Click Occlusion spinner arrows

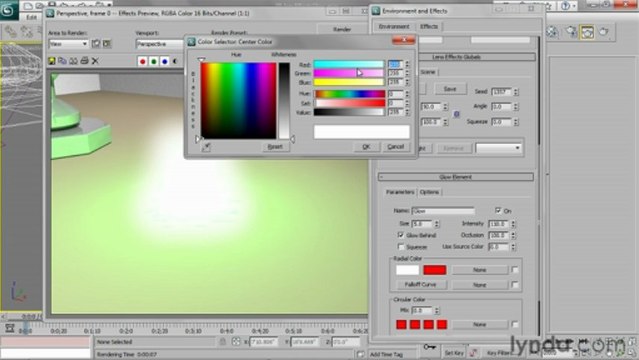(x=513, y=235)
